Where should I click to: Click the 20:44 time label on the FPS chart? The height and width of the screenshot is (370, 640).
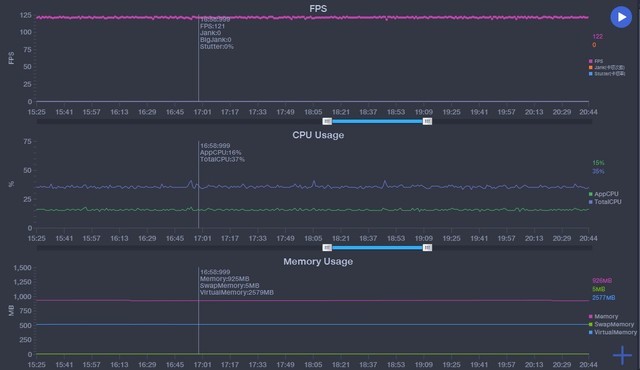coord(588,112)
